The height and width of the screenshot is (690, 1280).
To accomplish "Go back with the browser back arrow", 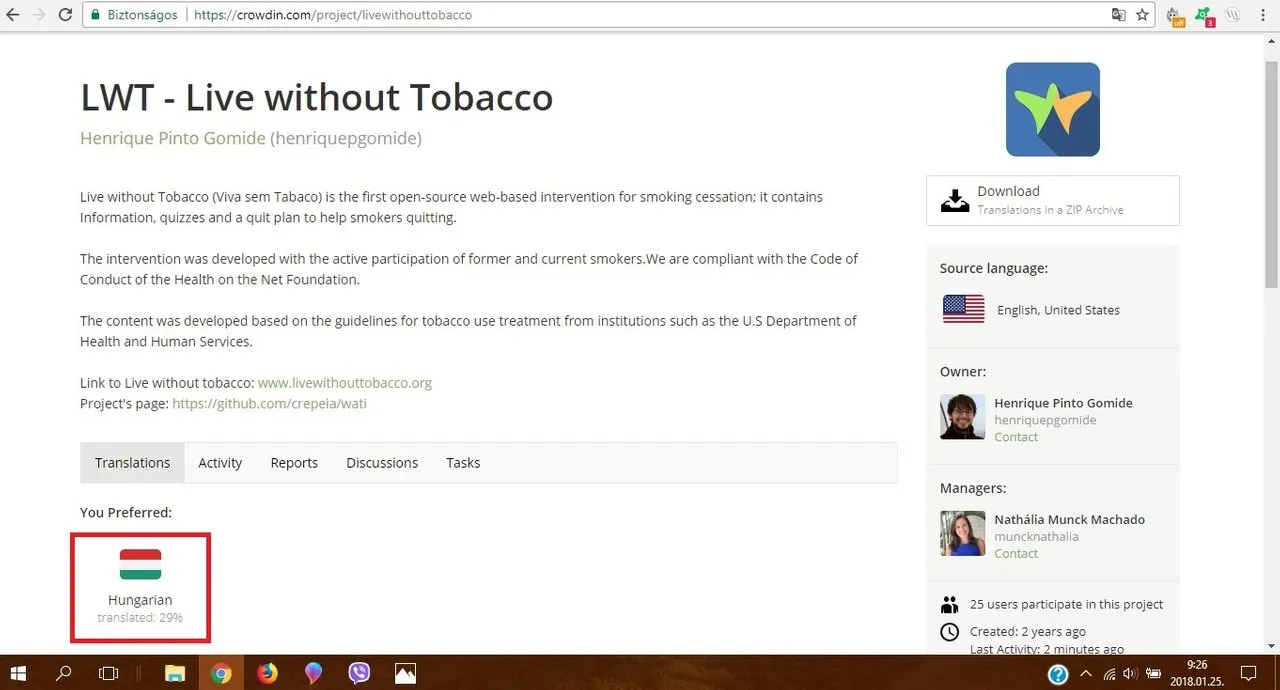I will (13, 15).
